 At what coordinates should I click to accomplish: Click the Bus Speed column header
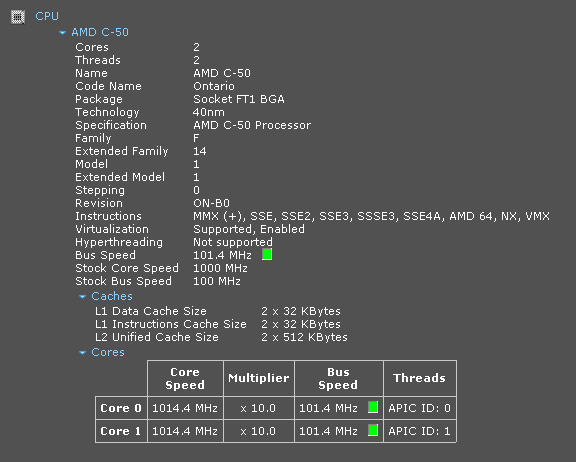tap(338, 378)
